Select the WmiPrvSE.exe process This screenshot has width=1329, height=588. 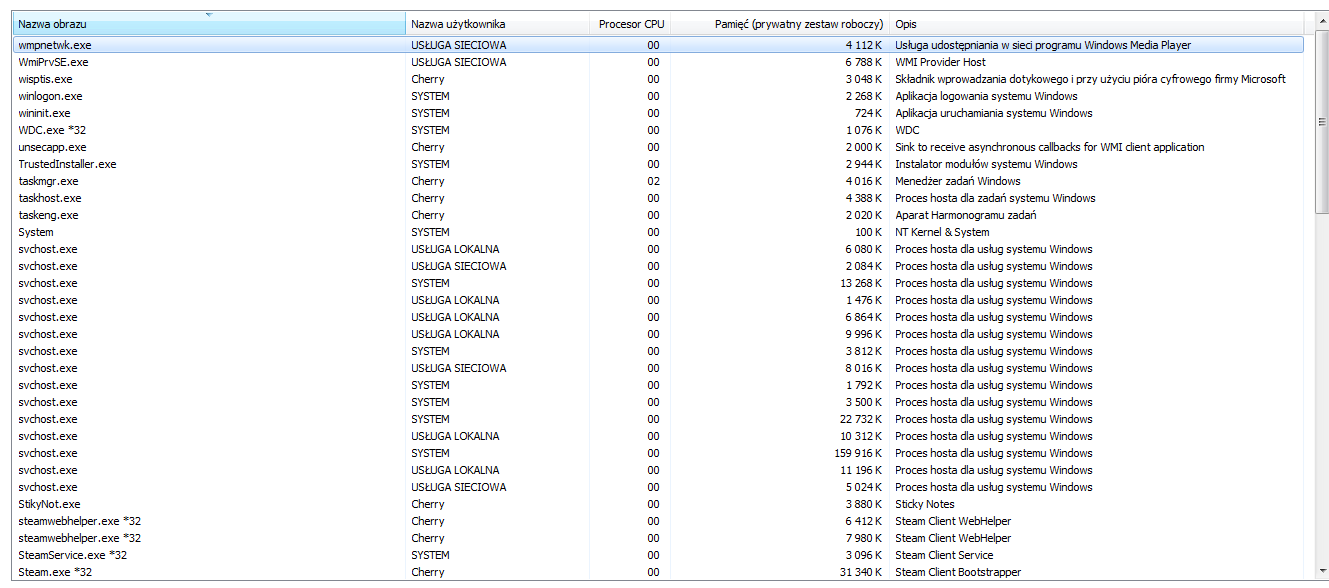coord(53,62)
